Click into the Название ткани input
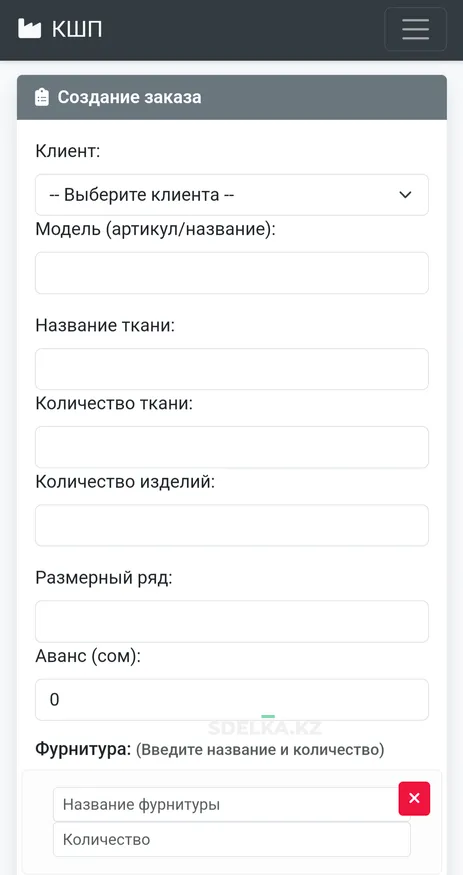The image size is (463, 875). 232,369
